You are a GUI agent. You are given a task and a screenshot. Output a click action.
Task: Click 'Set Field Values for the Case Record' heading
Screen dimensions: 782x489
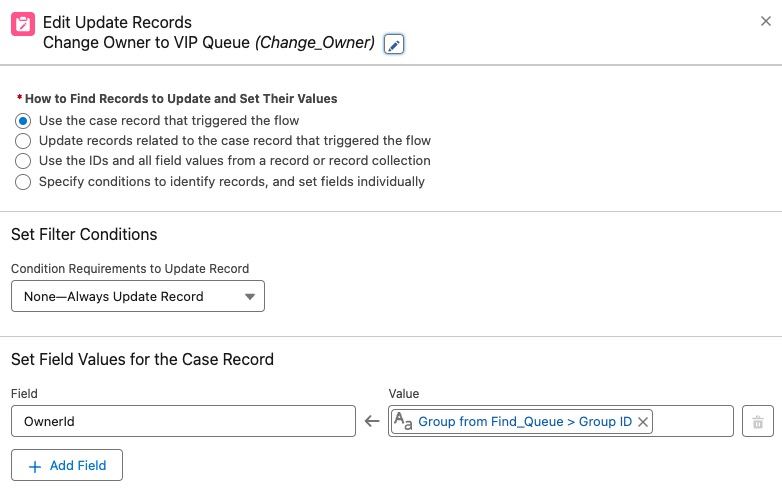point(142,359)
